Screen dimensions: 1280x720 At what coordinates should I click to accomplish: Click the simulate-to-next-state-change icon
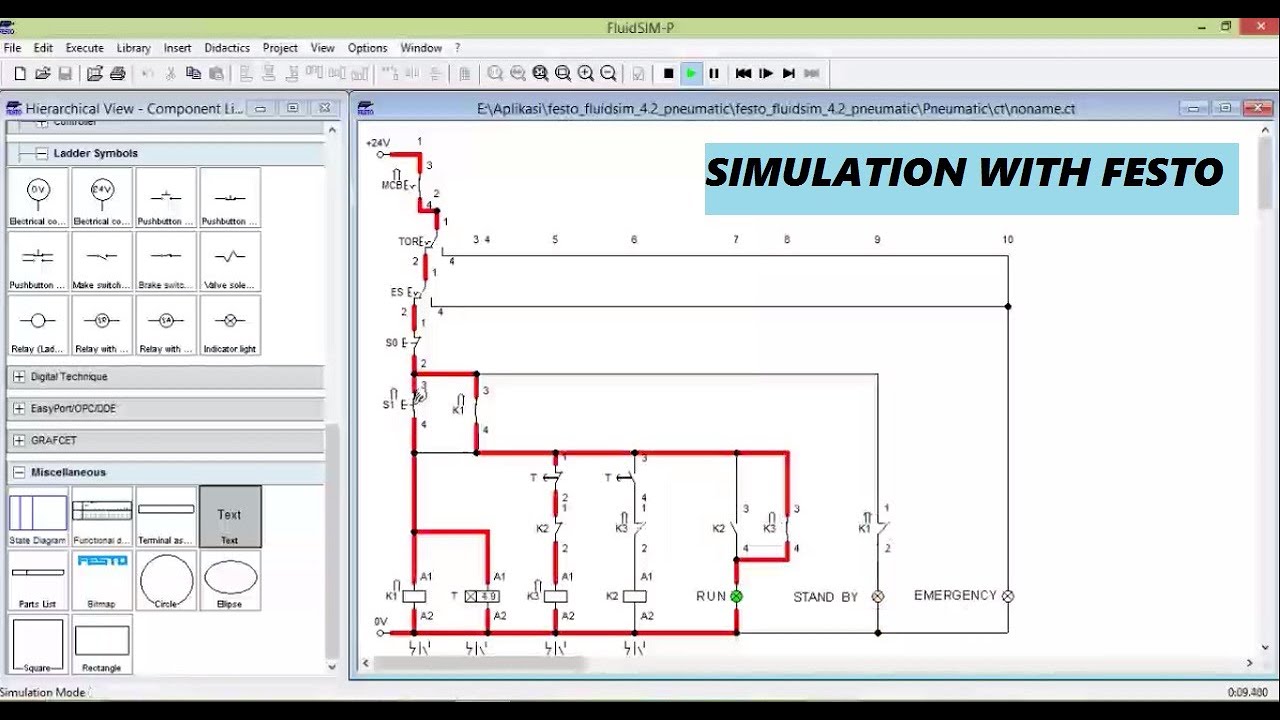pyautogui.click(x=789, y=73)
